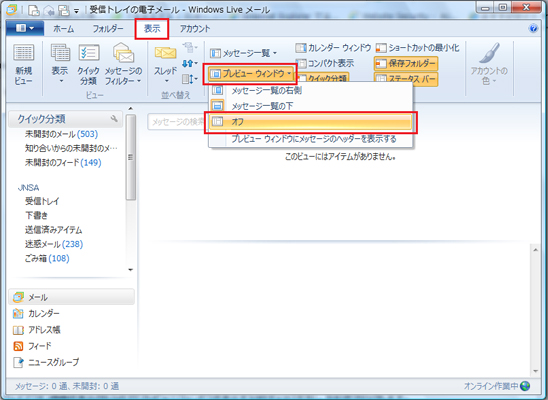Open the メッセージのフィルター dropdown
Image resolution: width=548 pixels, height=400 pixels.
pos(123,64)
